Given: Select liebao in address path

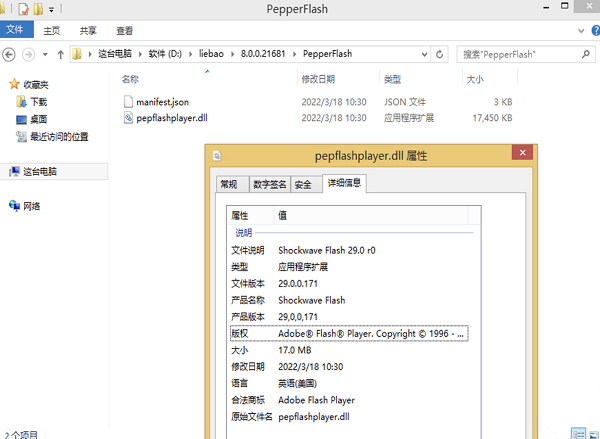Looking at the screenshot, I should 211,54.
